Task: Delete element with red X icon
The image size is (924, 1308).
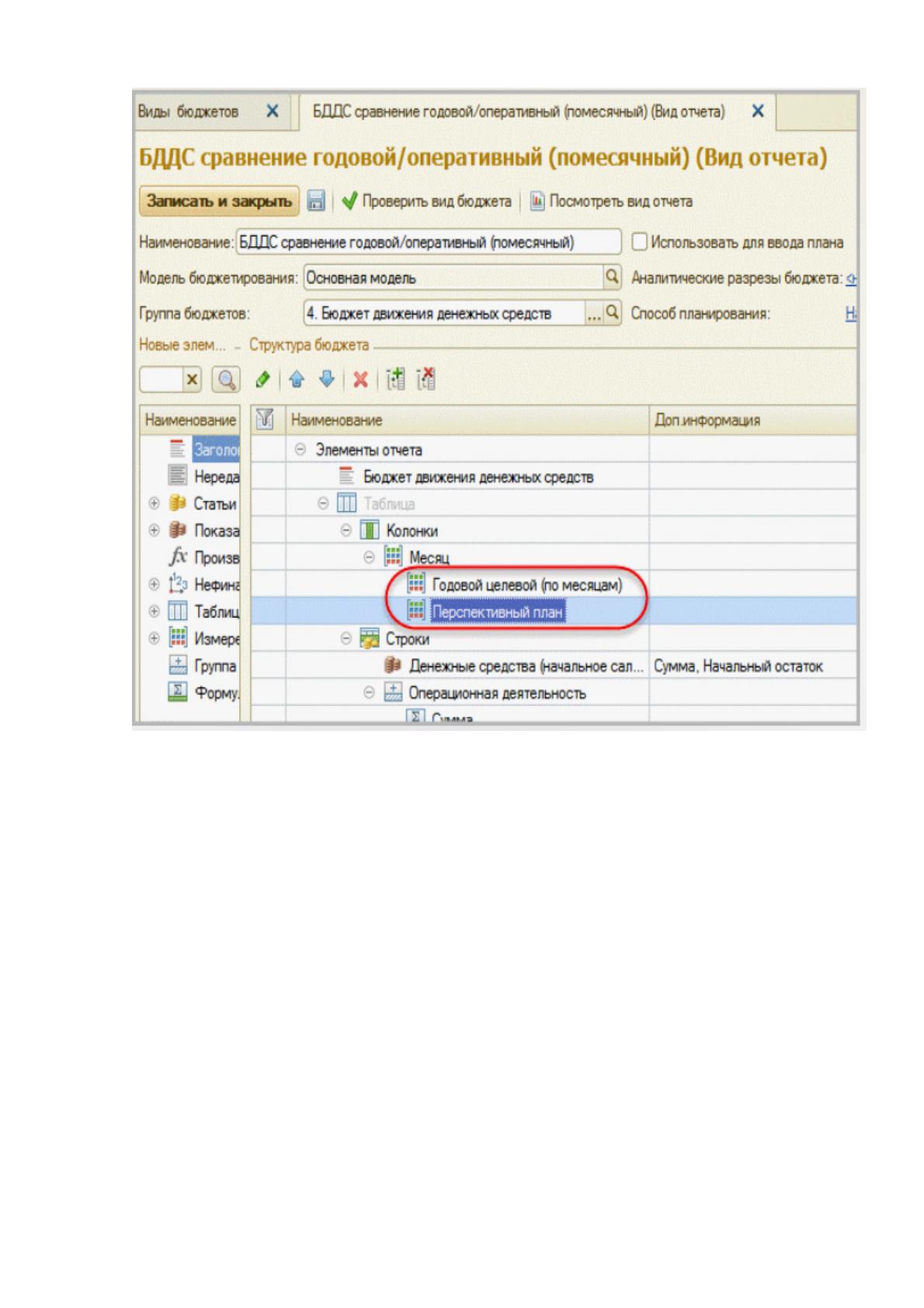Action: click(x=360, y=380)
